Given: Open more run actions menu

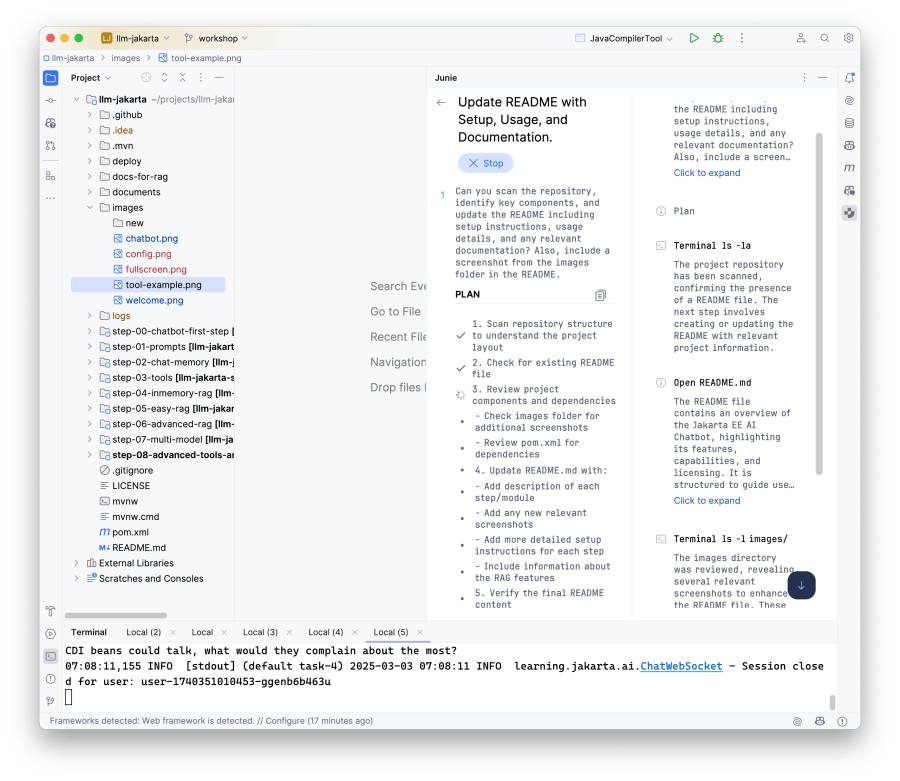Looking at the screenshot, I should [742, 38].
